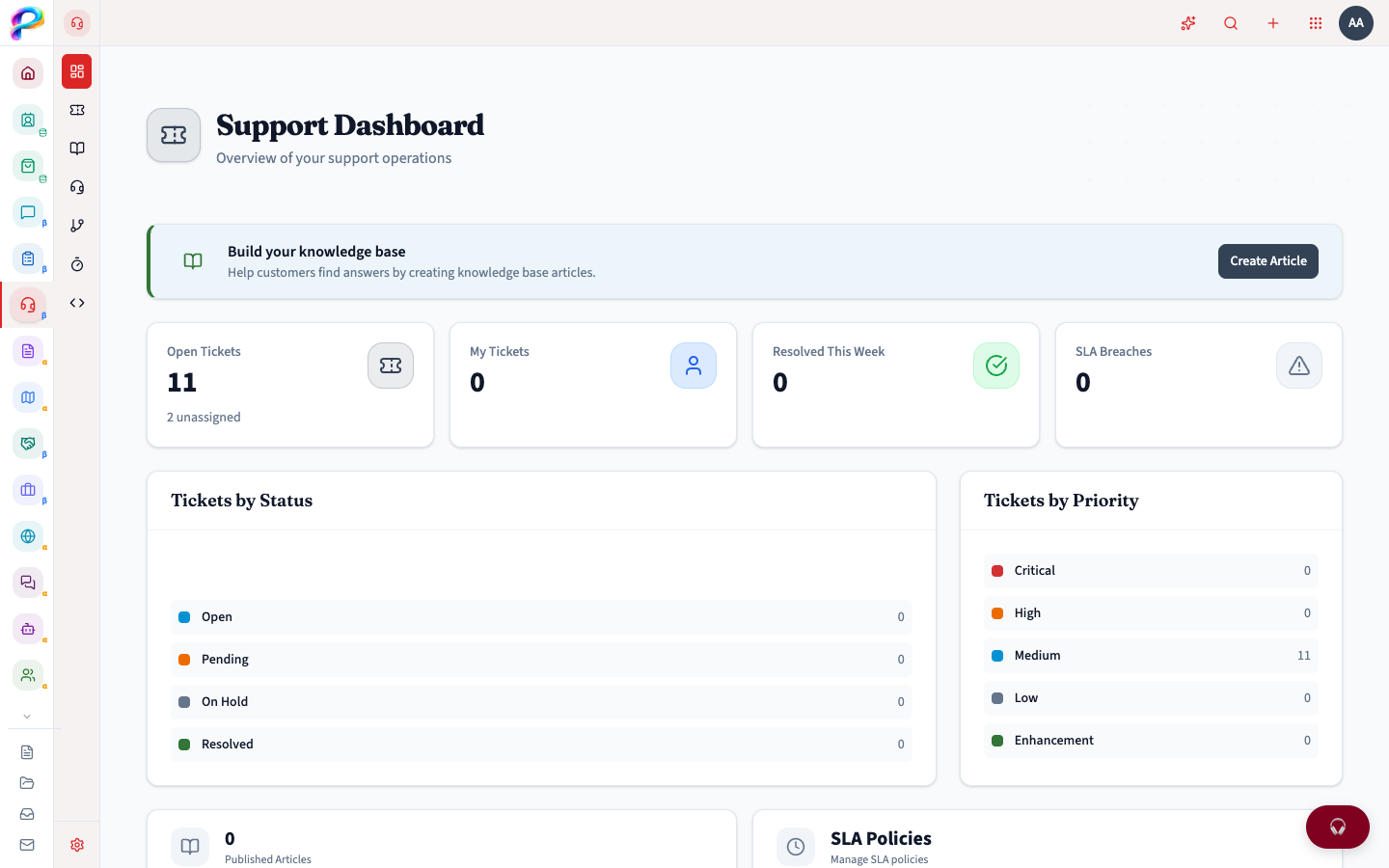This screenshot has height=868, width=1389.
Task: Open the Home icon on the left rail
Action: 27,72
